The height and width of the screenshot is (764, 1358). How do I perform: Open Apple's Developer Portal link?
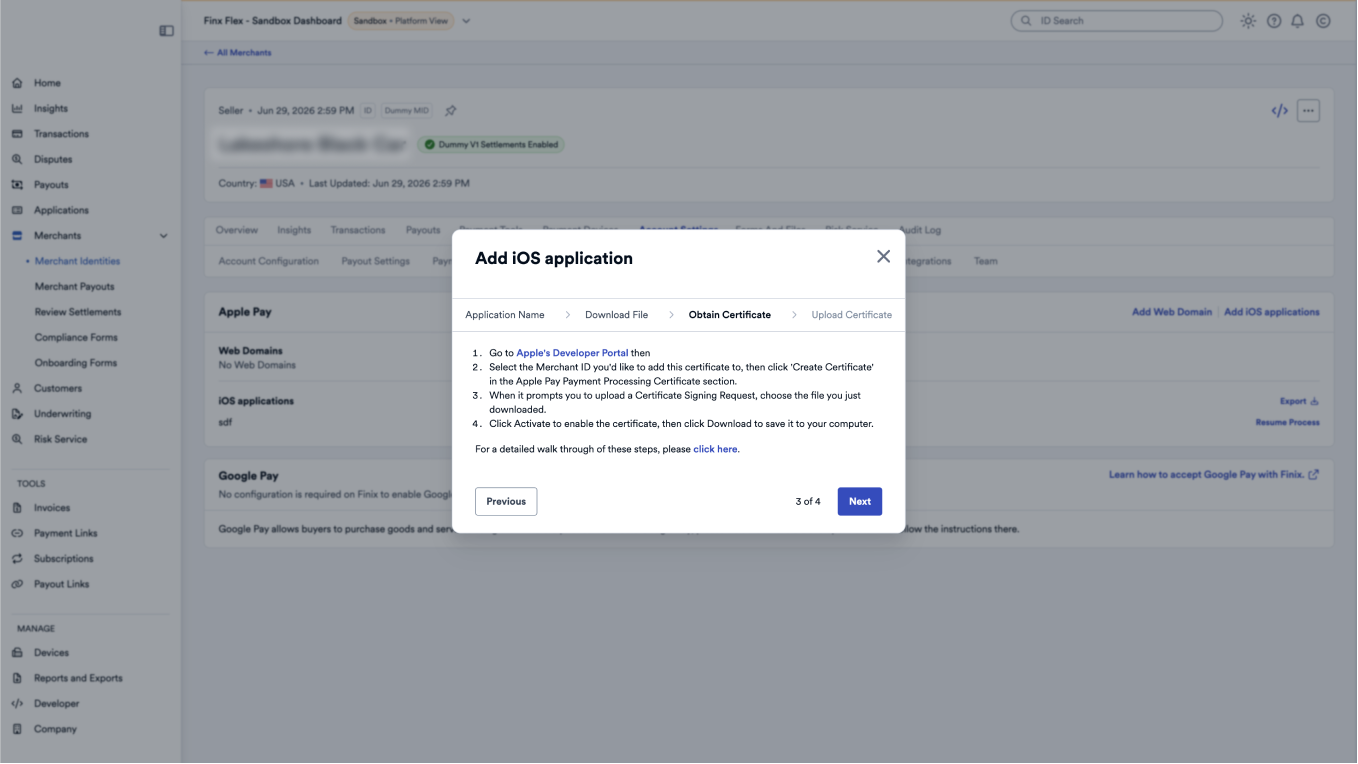tap(572, 353)
